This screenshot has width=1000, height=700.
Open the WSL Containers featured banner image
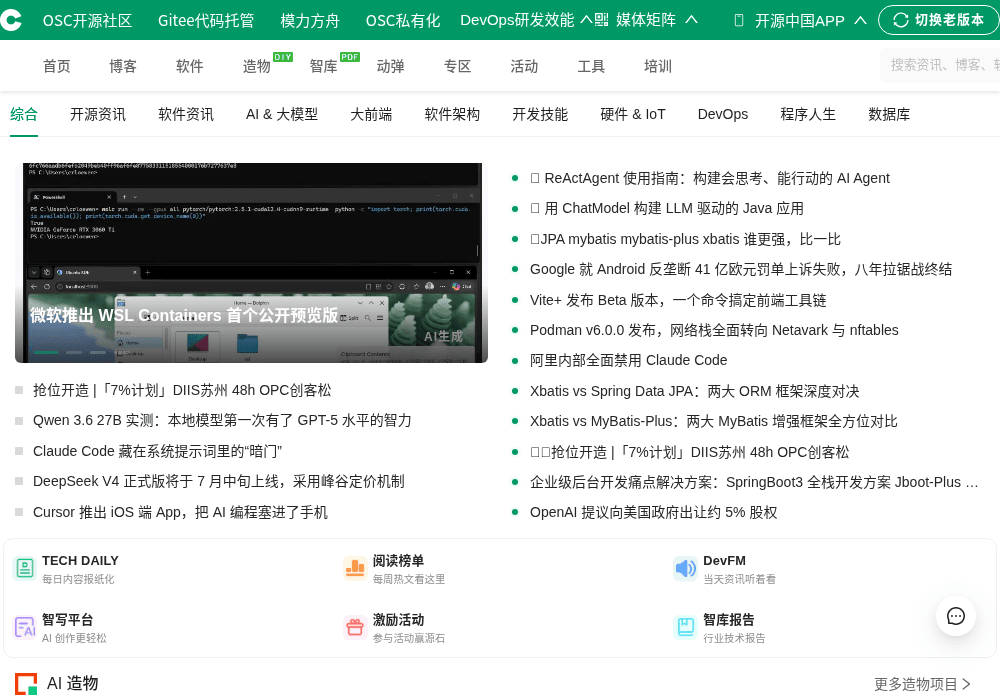point(251,263)
